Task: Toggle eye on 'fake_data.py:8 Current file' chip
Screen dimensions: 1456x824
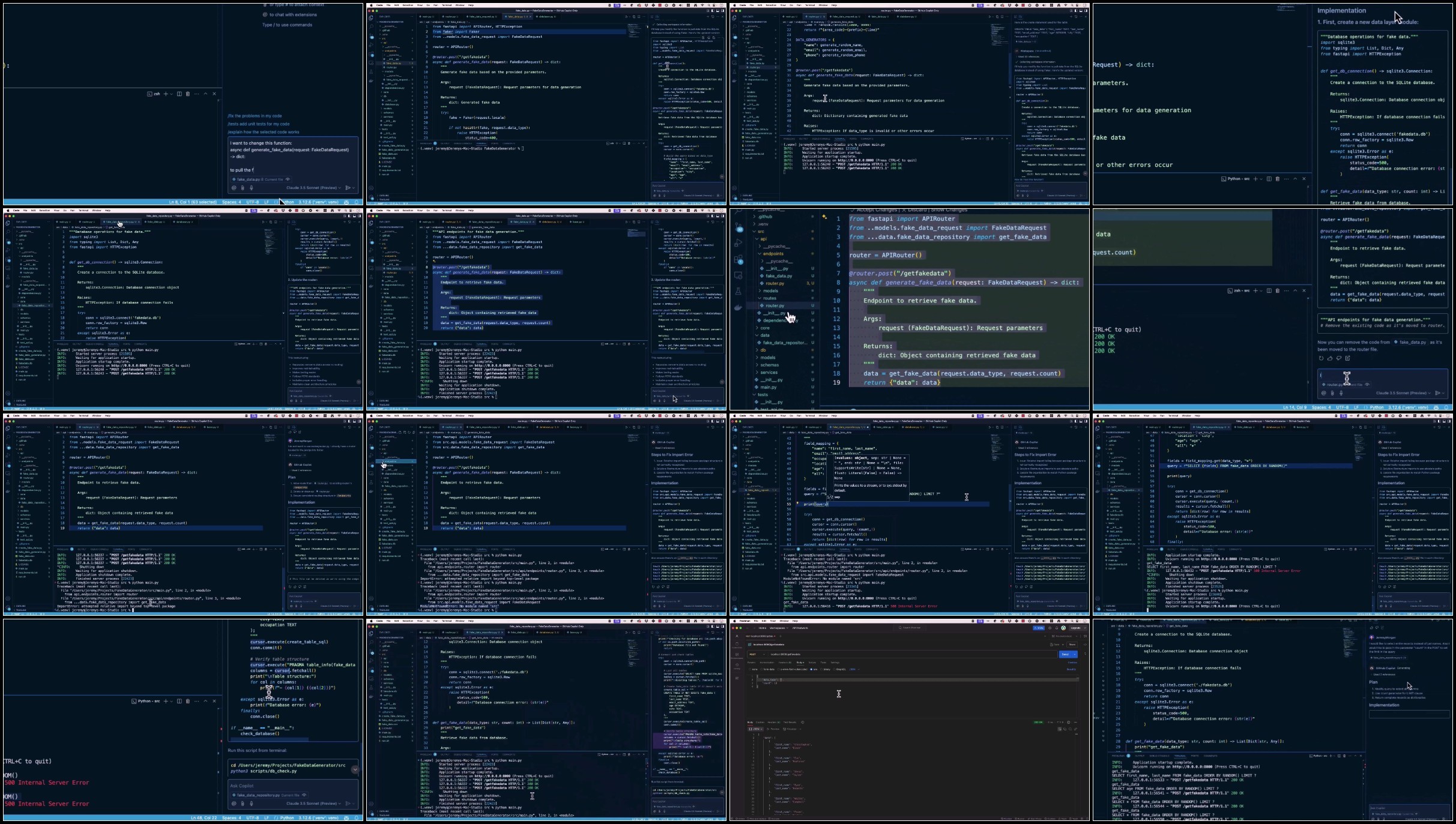Action: click(288, 179)
